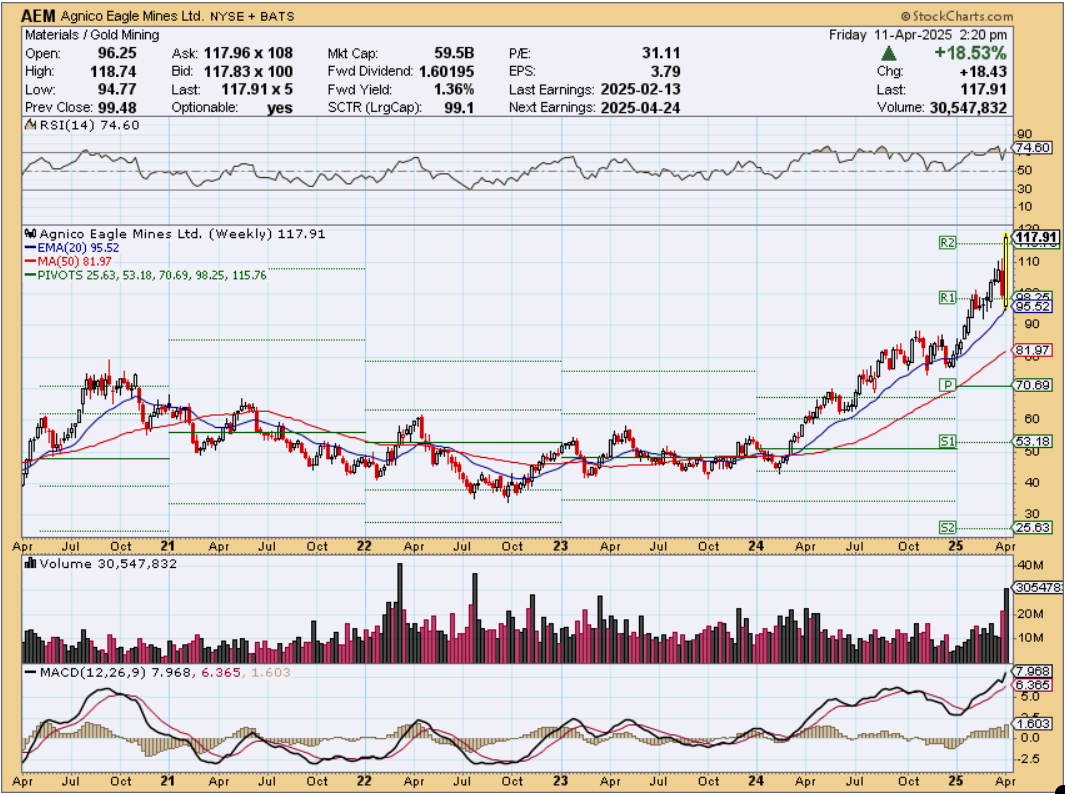Click the Optionable value yes
The width and height of the screenshot is (1065, 794).
click(x=279, y=108)
